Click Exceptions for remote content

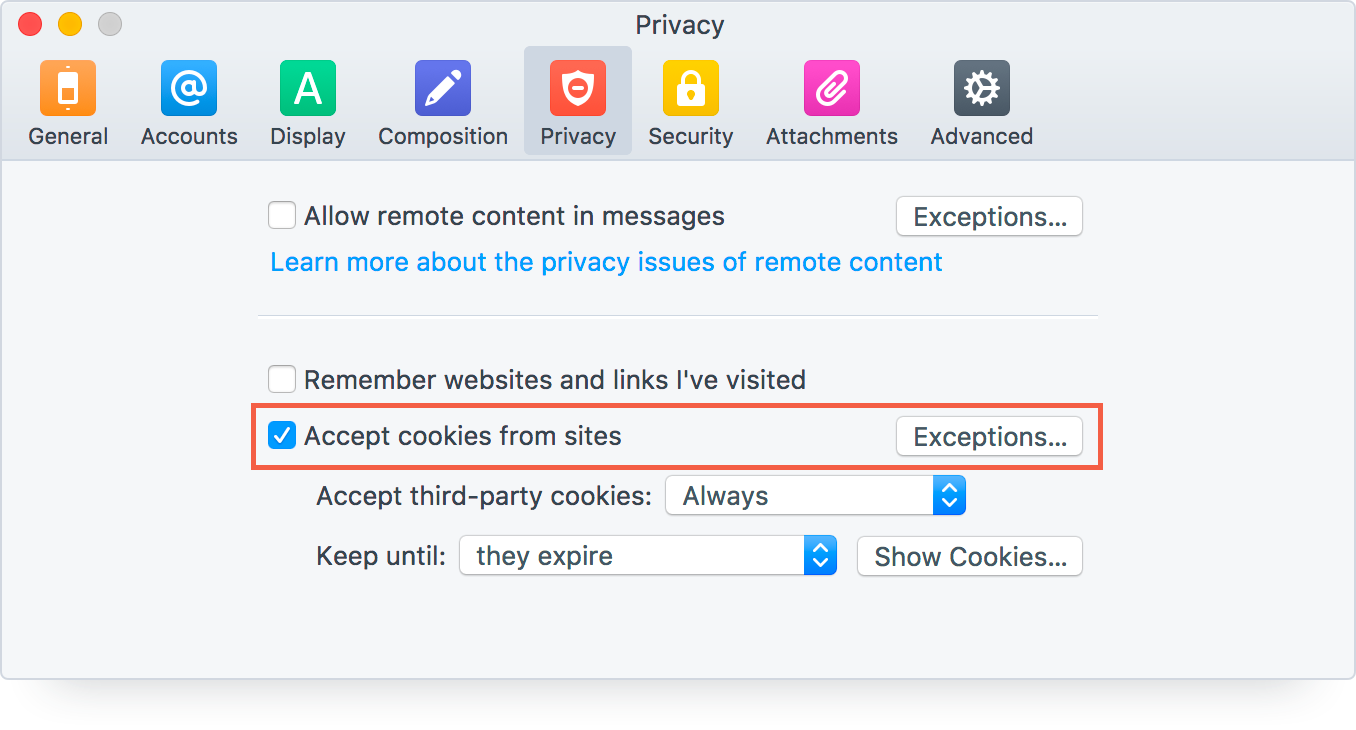click(988, 216)
